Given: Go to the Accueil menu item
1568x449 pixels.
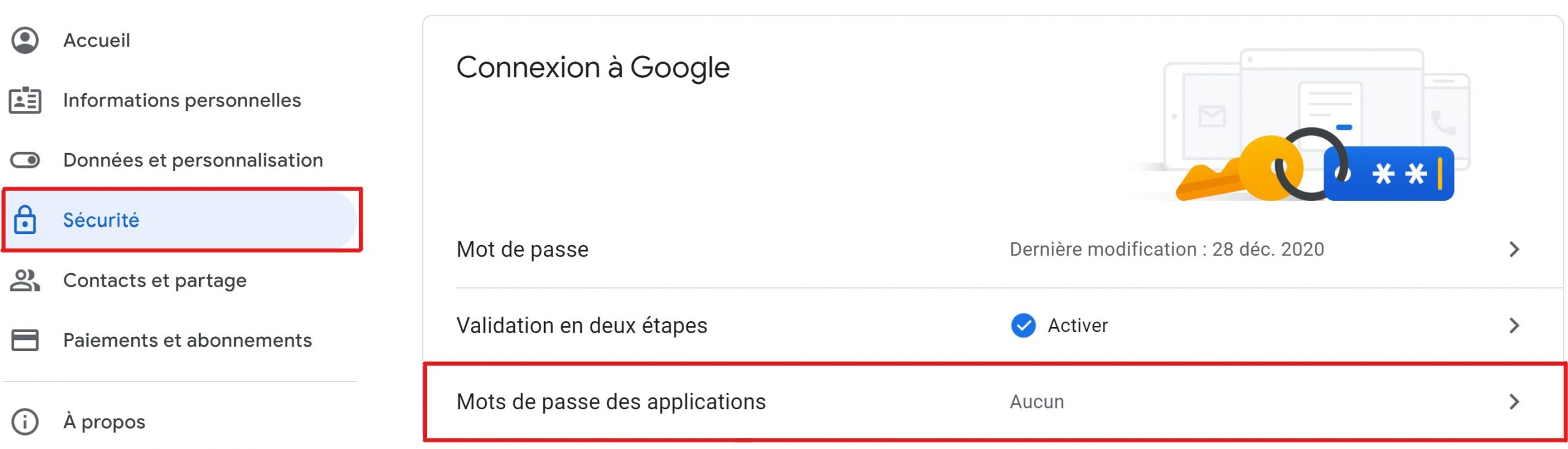Looking at the screenshot, I should pos(97,40).
